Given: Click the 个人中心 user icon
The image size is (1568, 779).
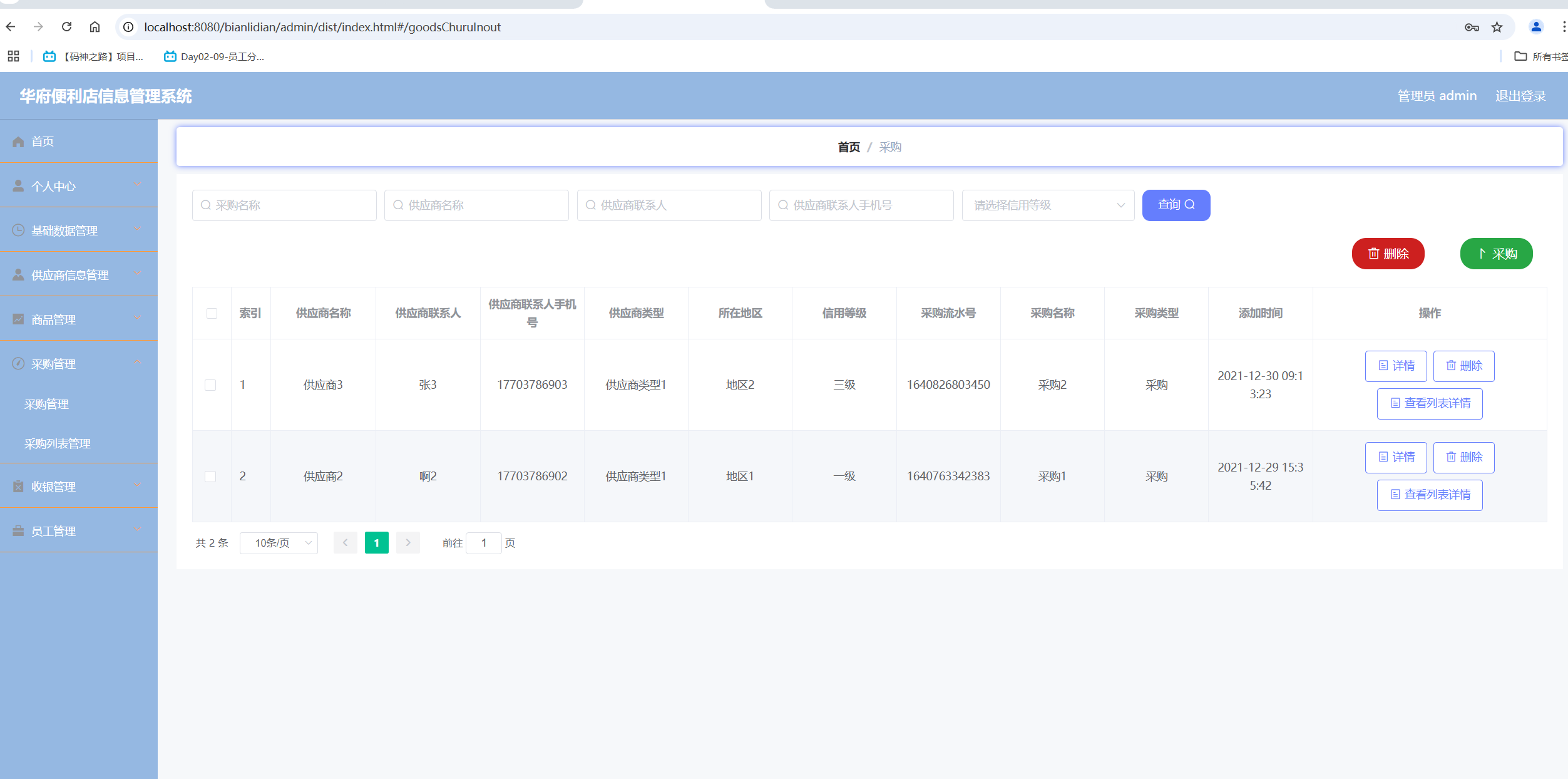Looking at the screenshot, I should click(x=18, y=186).
